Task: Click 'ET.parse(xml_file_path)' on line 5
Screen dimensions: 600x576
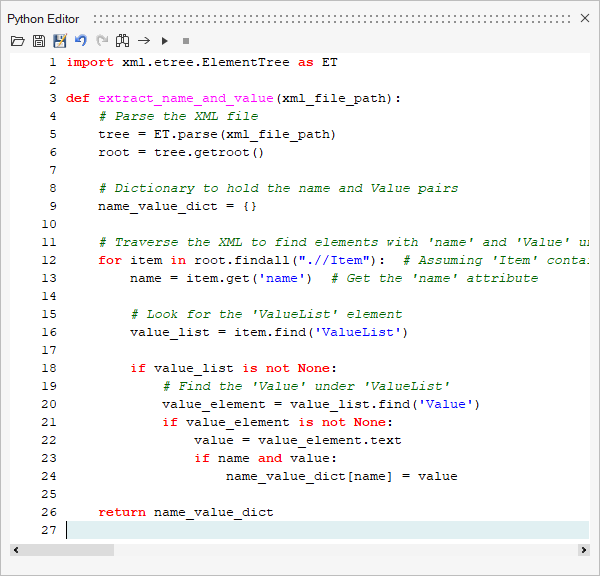Action: click(x=245, y=134)
